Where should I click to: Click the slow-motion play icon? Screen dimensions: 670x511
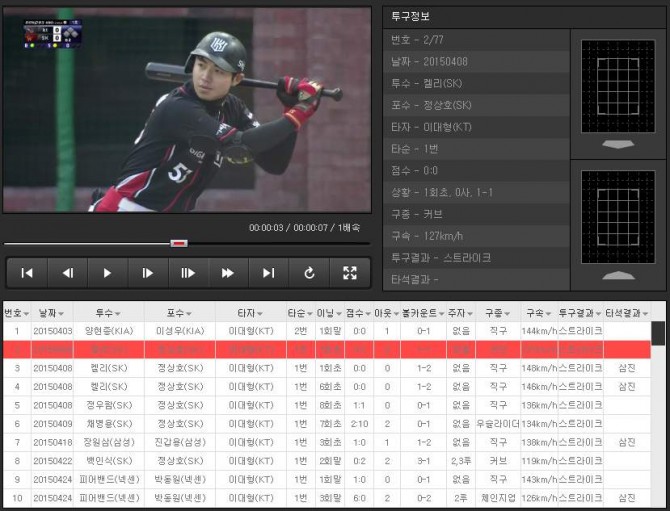pyautogui.click(x=188, y=273)
